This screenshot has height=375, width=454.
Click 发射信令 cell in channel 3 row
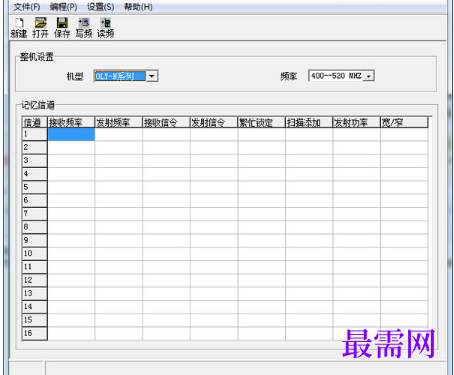[214, 161]
